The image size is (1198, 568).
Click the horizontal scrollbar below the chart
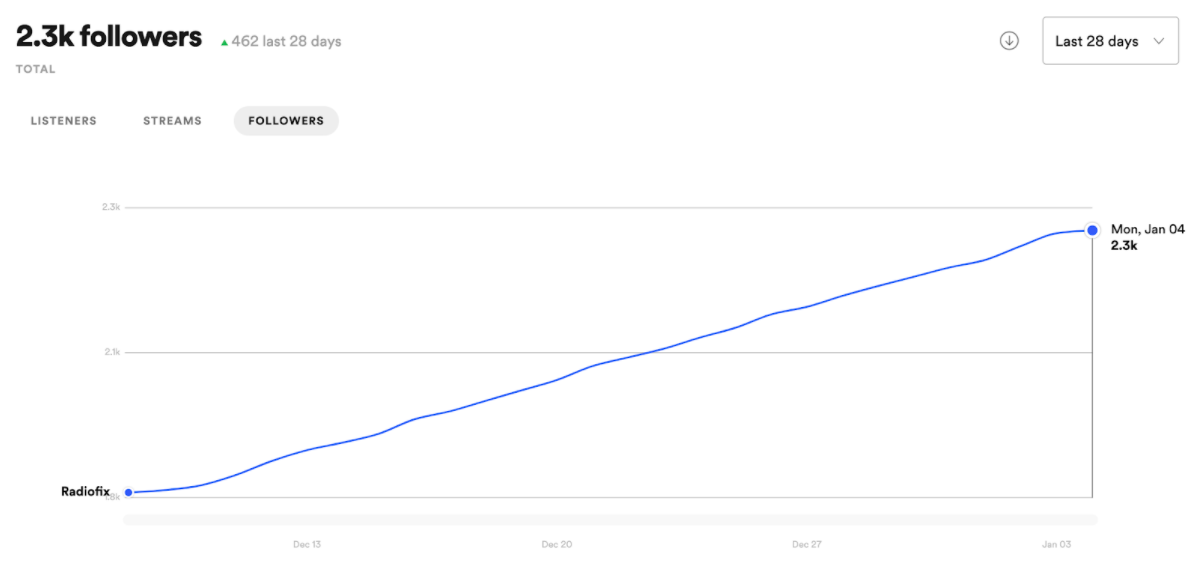coord(610,520)
